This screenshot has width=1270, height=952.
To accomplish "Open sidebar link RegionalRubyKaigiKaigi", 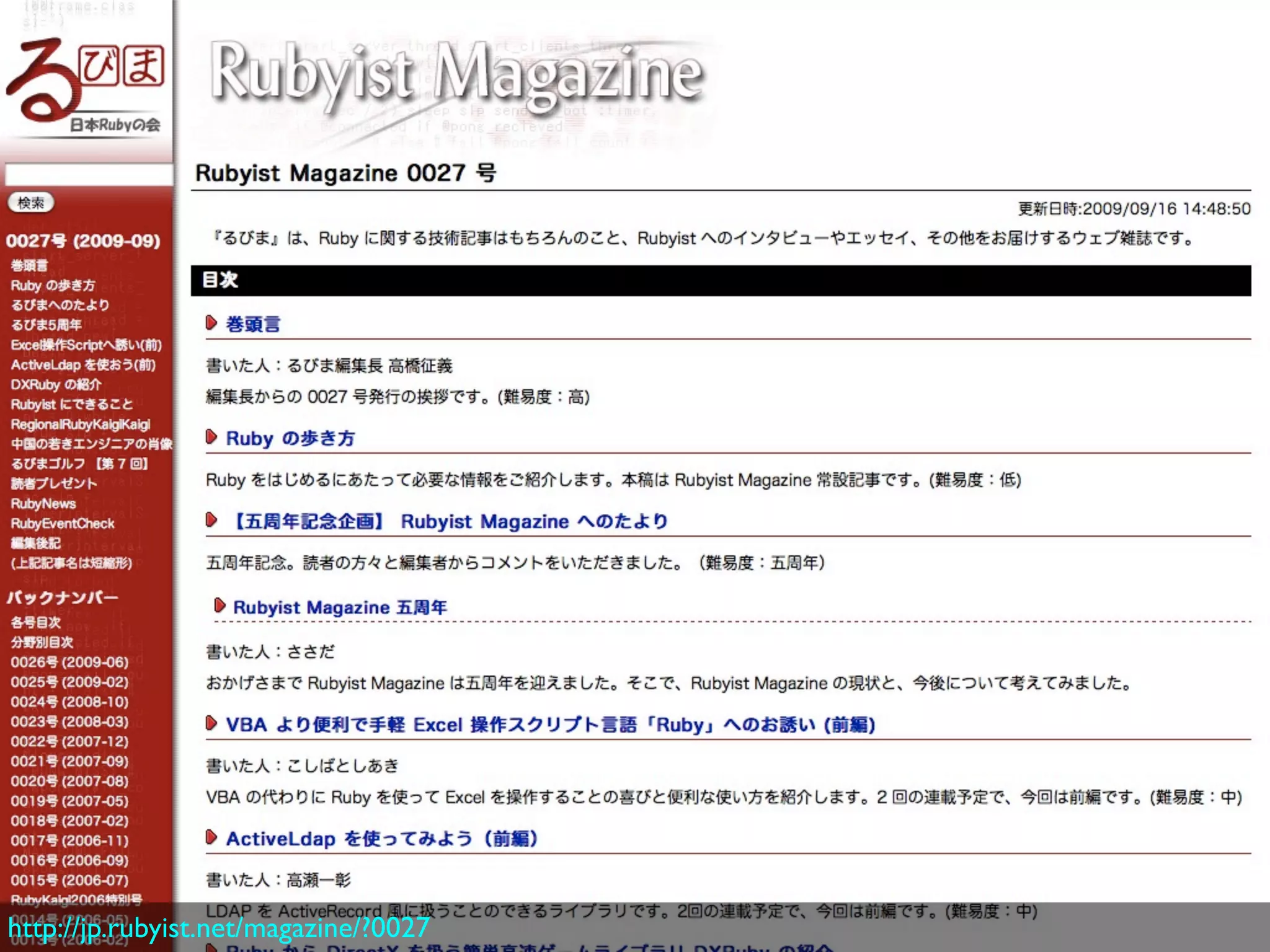I will point(80,424).
